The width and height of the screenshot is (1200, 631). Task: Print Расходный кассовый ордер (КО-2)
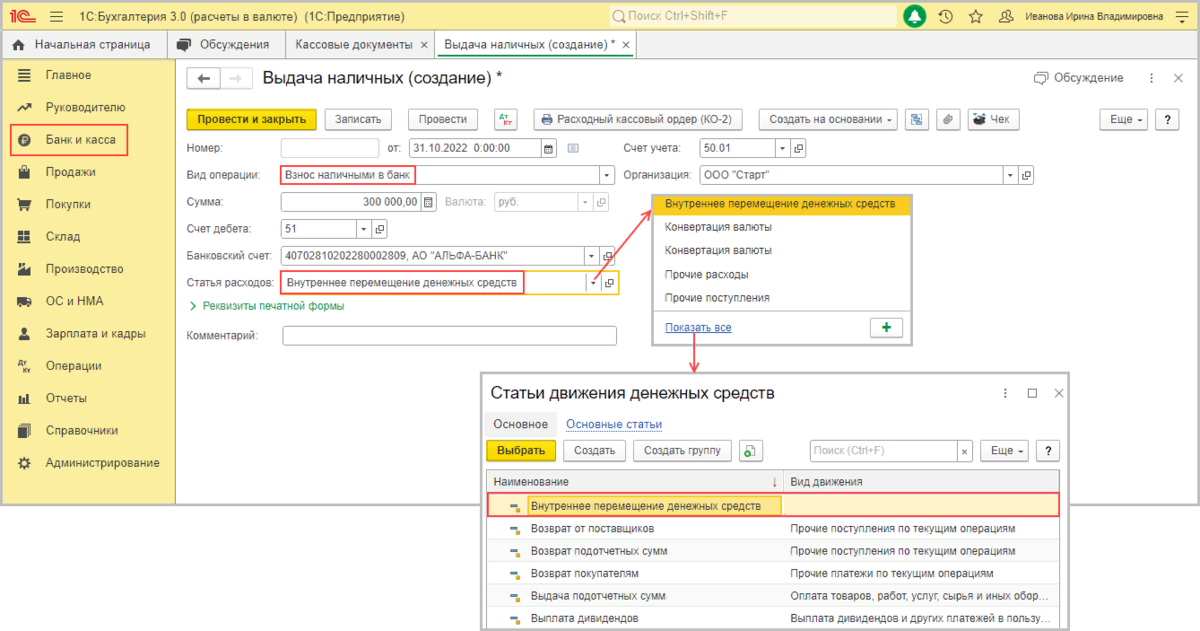point(640,119)
